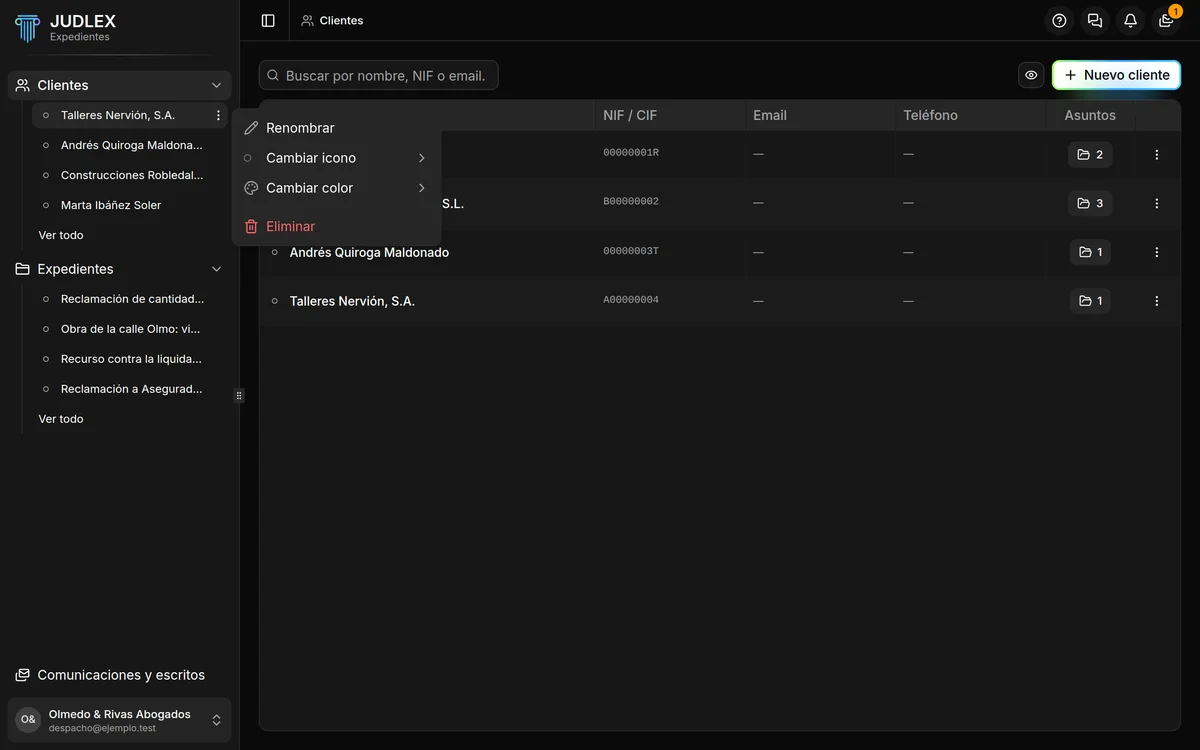This screenshot has height=750, width=1200.
Task: Open asuntos badge for Andrés Quiroga Maldonado row
Action: [1090, 252]
